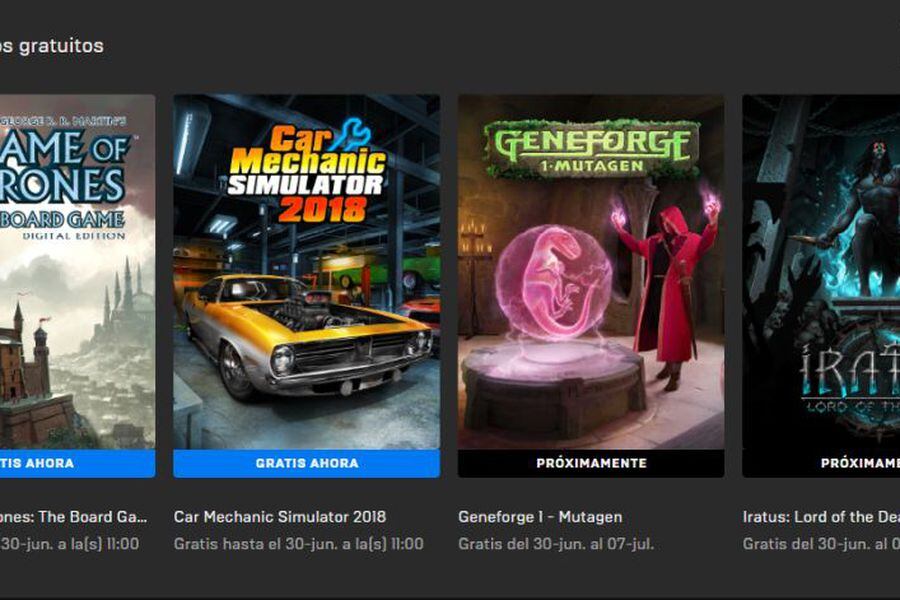The width and height of the screenshot is (900, 600).
Task: Click Gratis Ahora under Game of Thrones
Action: tap(77, 463)
